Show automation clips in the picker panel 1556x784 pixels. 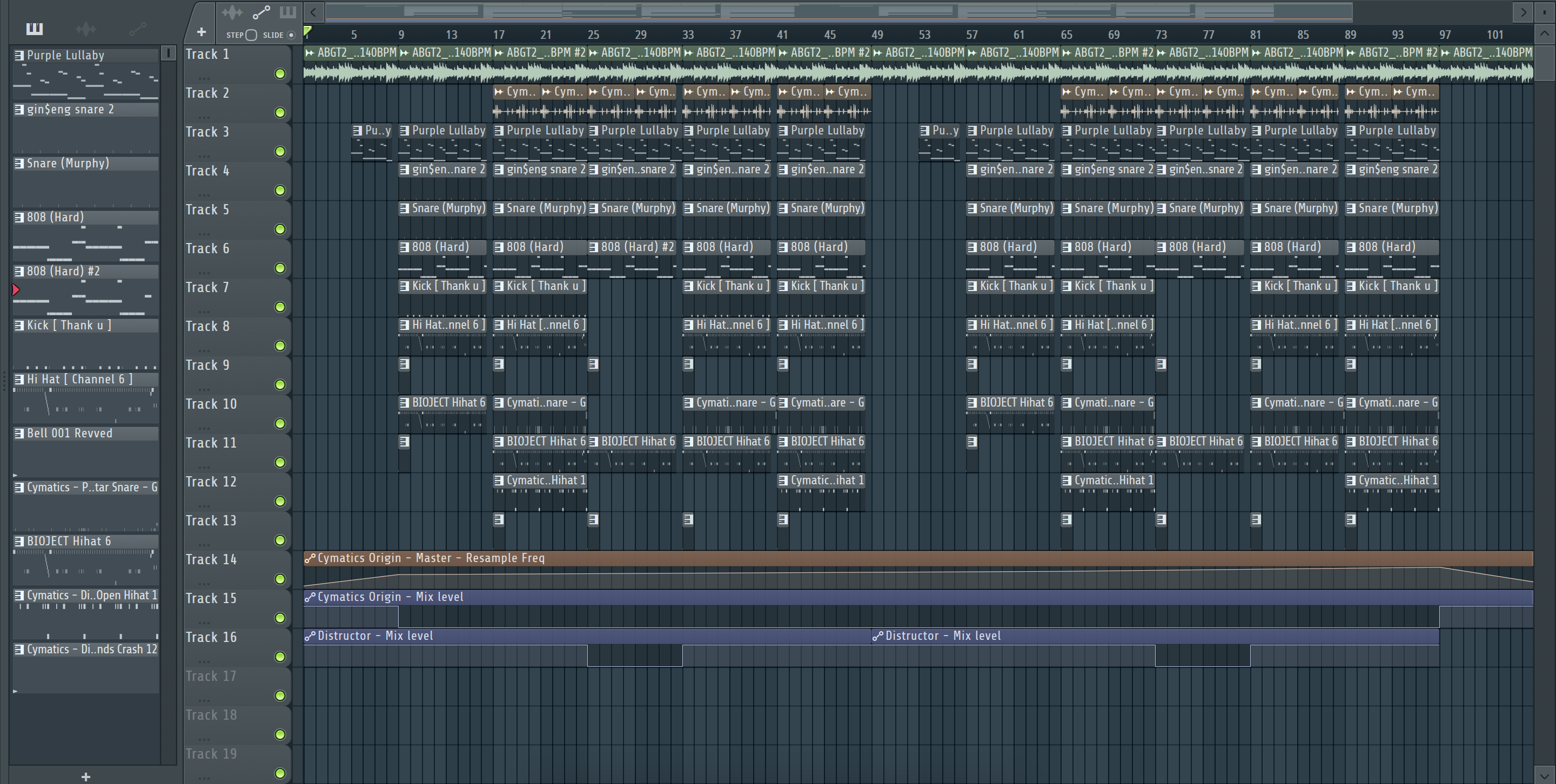(137, 29)
